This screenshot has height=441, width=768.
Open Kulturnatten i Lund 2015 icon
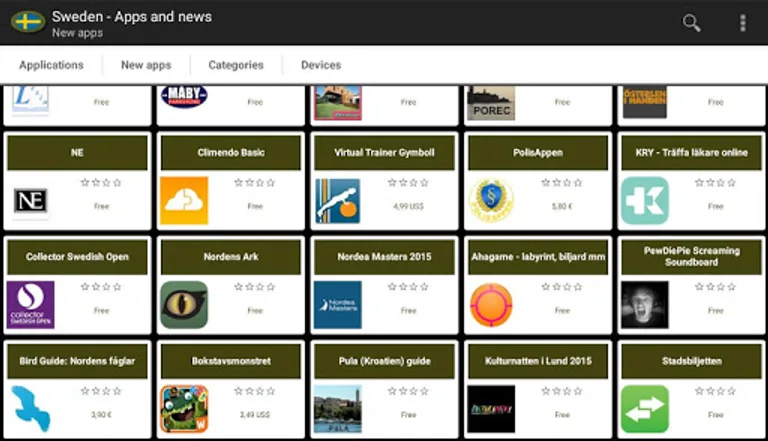(491, 409)
